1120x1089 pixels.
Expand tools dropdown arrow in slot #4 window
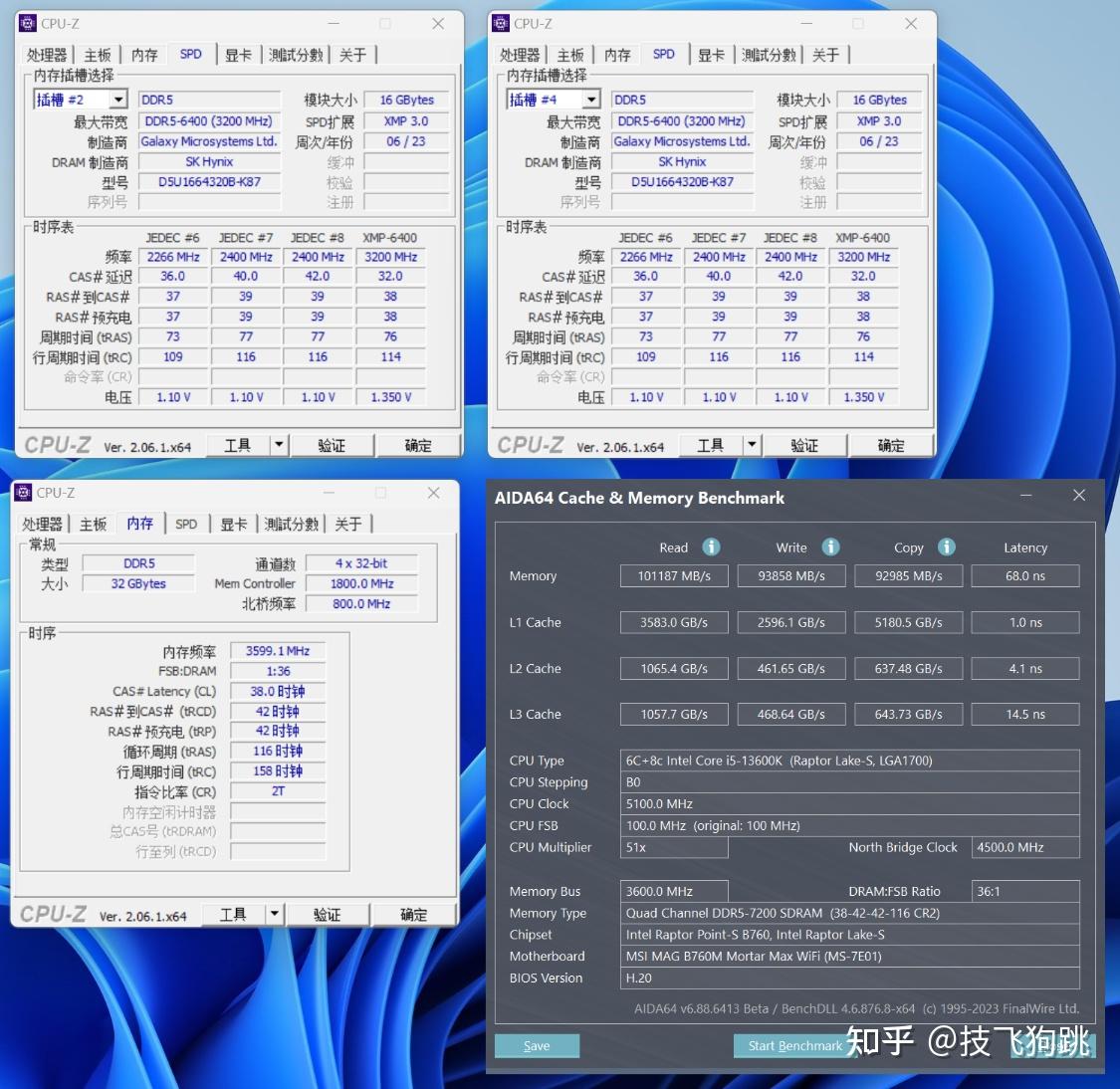(x=752, y=446)
